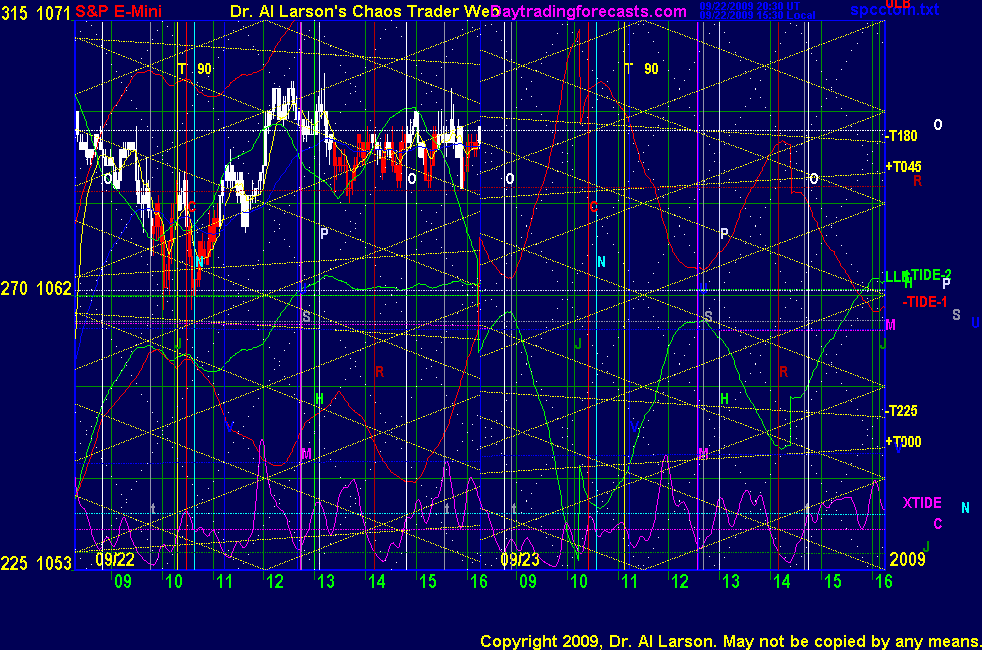The height and width of the screenshot is (650, 982).
Task: Select the '270 1062' price axis label
Action: pyautogui.click(x=36, y=289)
